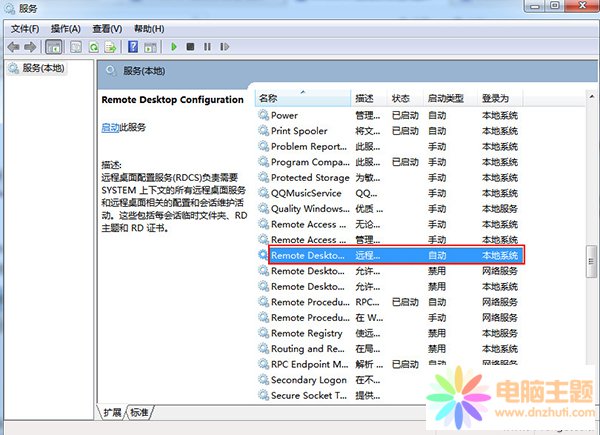Open the 查看(V) menu
Screen dimensions: 600x435
(107, 29)
